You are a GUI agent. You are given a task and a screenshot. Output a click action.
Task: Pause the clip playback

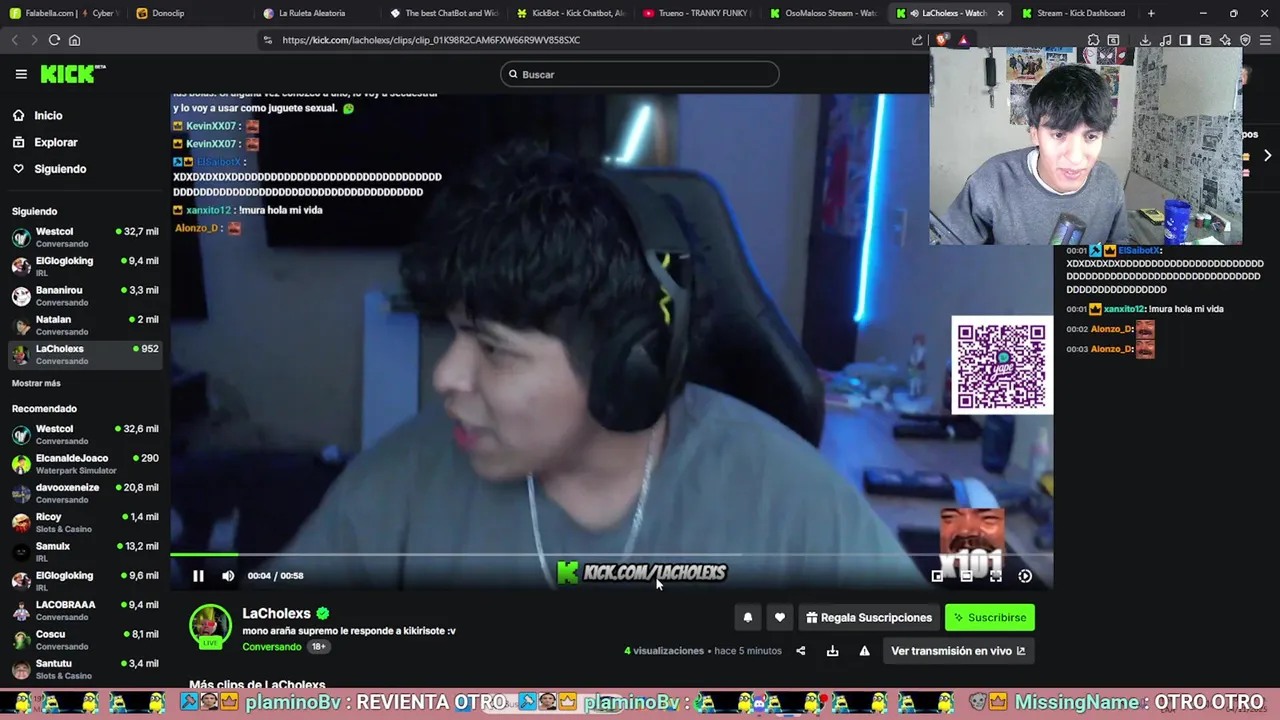click(198, 576)
